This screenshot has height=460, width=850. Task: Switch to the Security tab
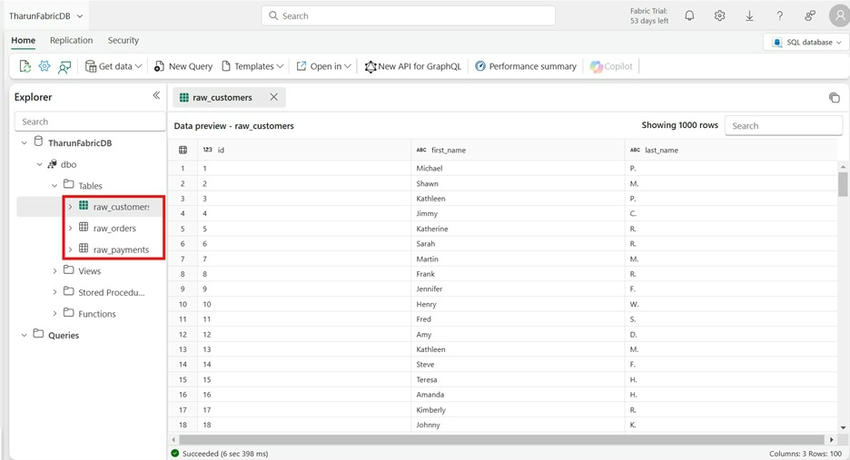(x=123, y=41)
